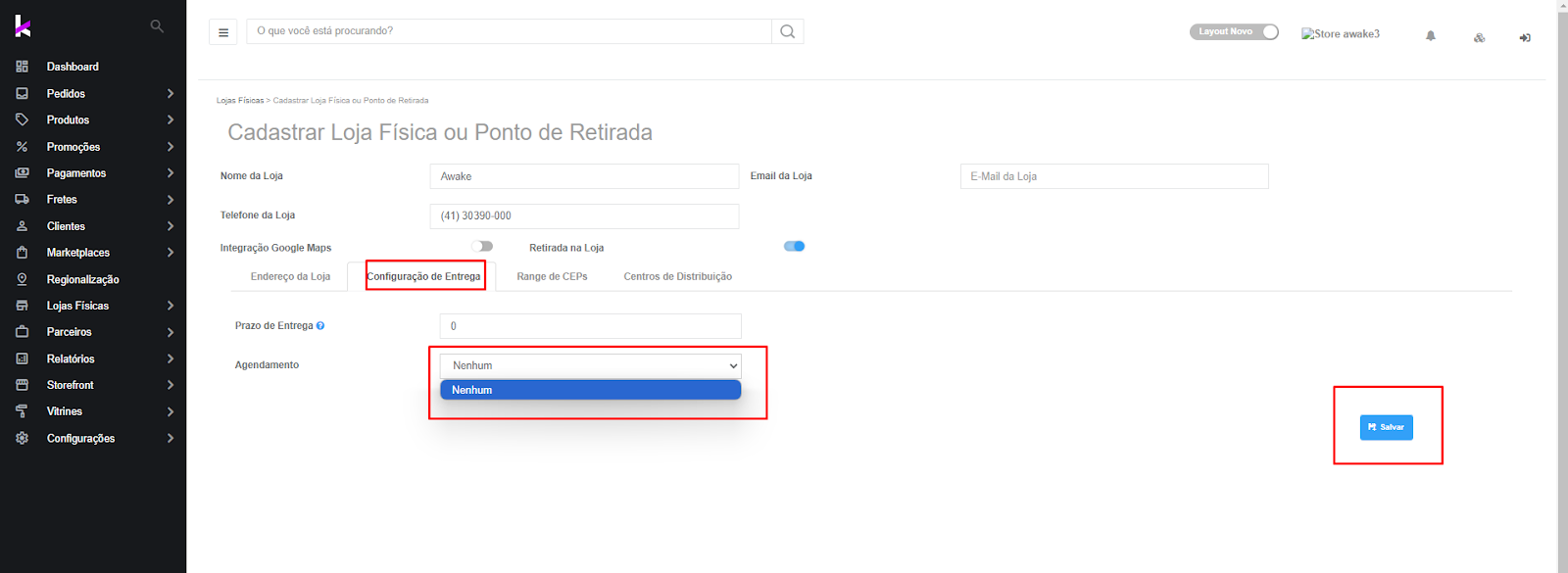This screenshot has height=573, width=1568.
Task: Click the Vitrines paint roller icon
Action: click(22, 411)
